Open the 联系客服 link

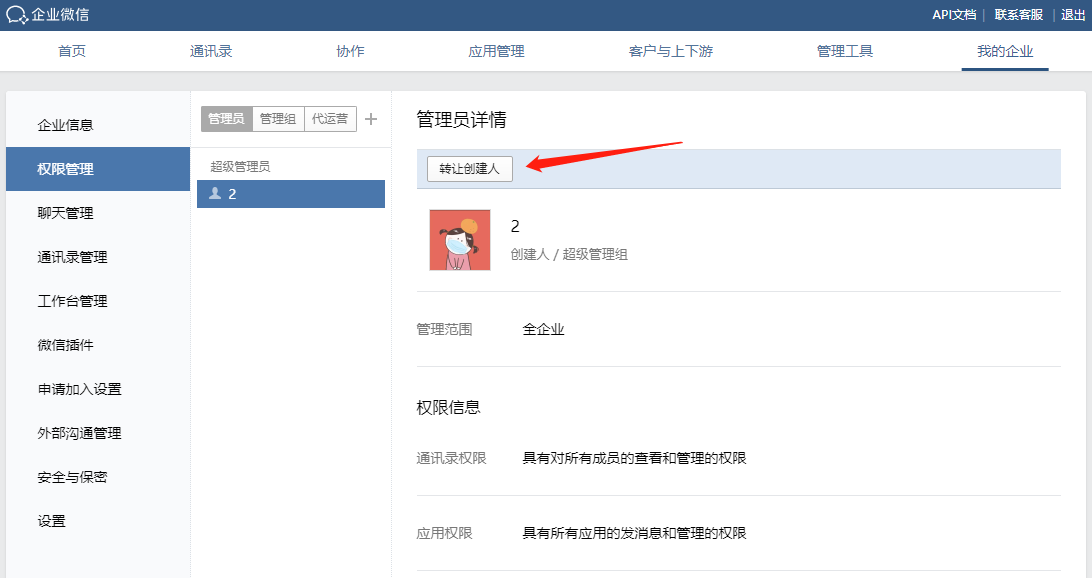(1018, 15)
